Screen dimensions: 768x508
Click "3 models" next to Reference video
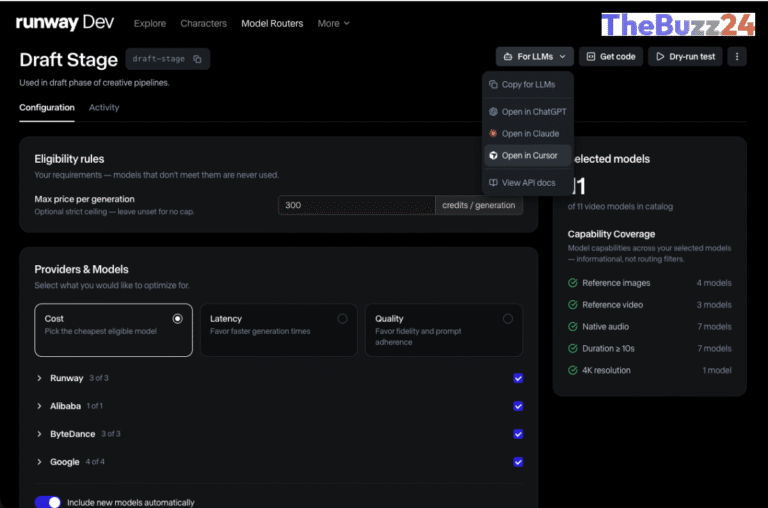[714, 305]
